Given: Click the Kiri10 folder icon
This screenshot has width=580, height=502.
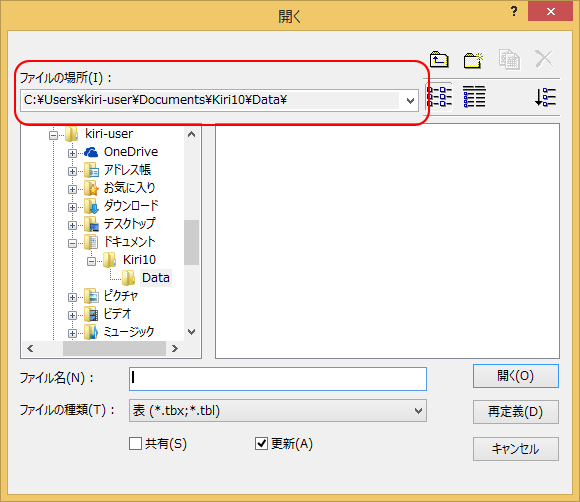Looking at the screenshot, I should (x=110, y=260).
